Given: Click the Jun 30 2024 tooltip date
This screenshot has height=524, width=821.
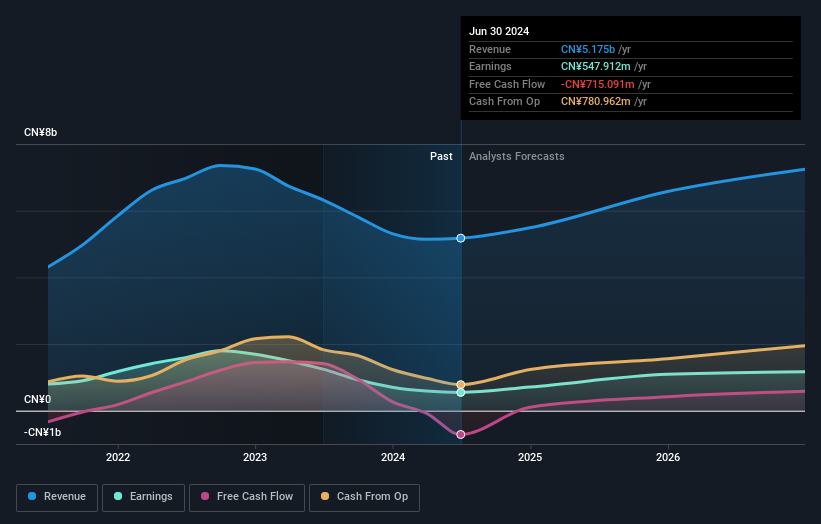Looking at the screenshot, I should [x=499, y=31].
